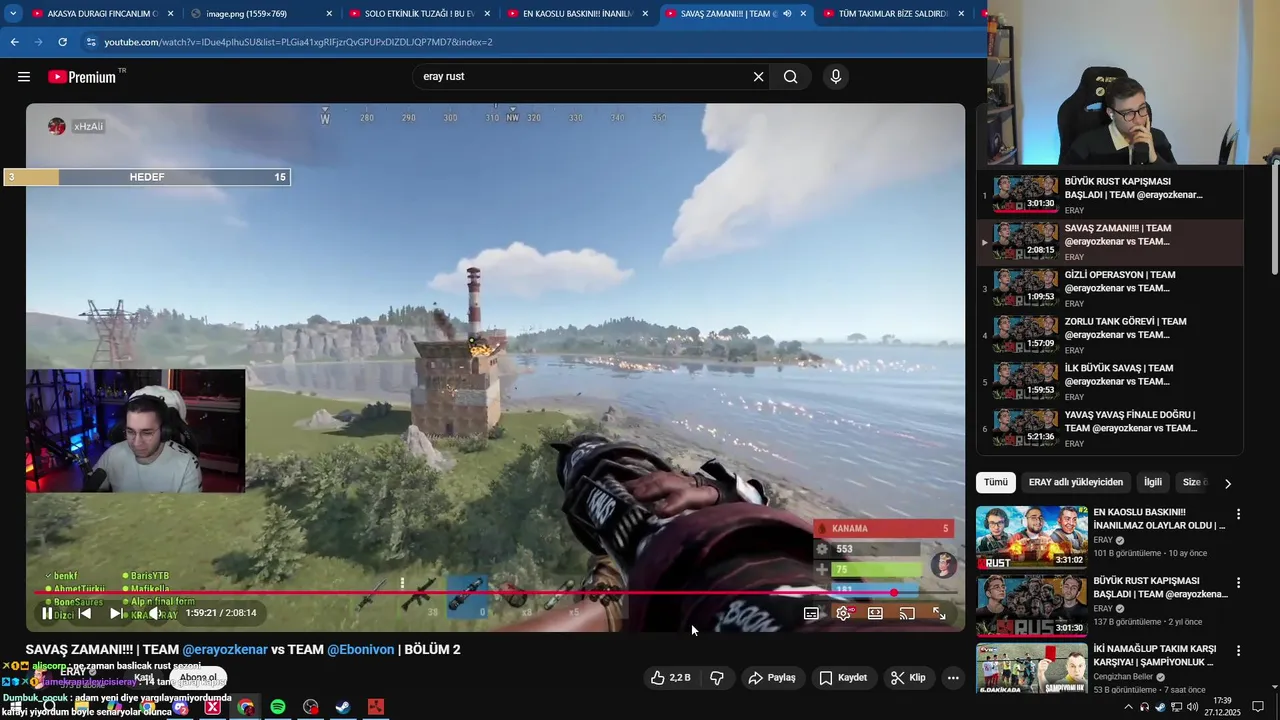Viewport: 1280px width, 720px height.
Task: Open Rust game icon in taskbar
Action: coord(375,708)
